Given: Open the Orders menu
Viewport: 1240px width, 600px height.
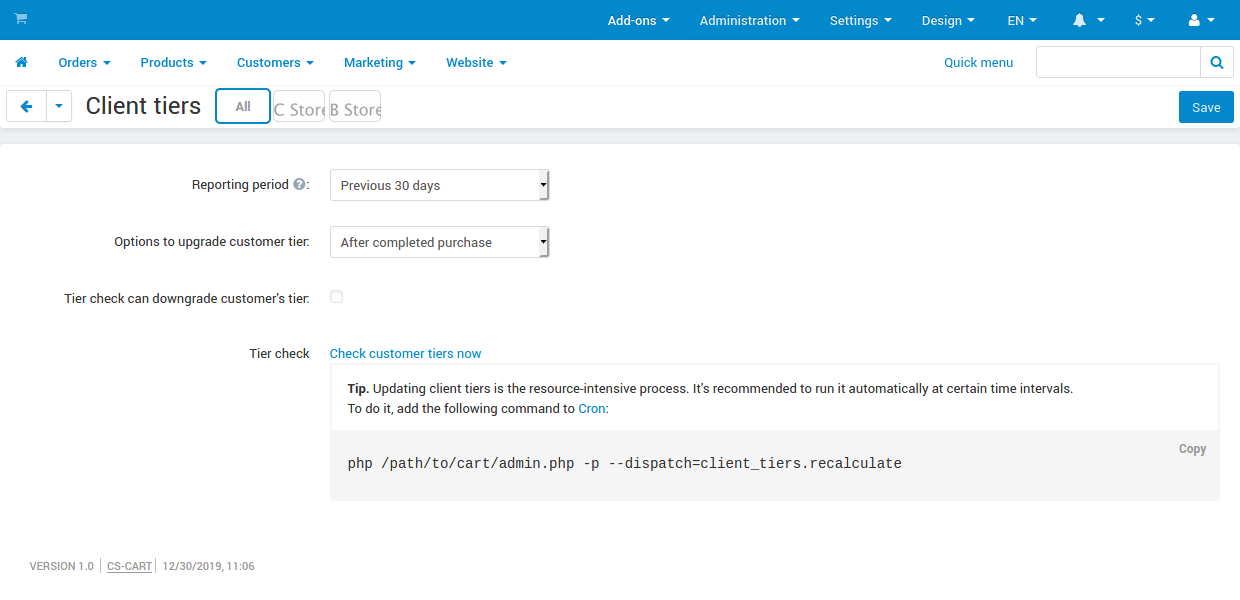Looking at the screenshot, I should coord(84,62).
